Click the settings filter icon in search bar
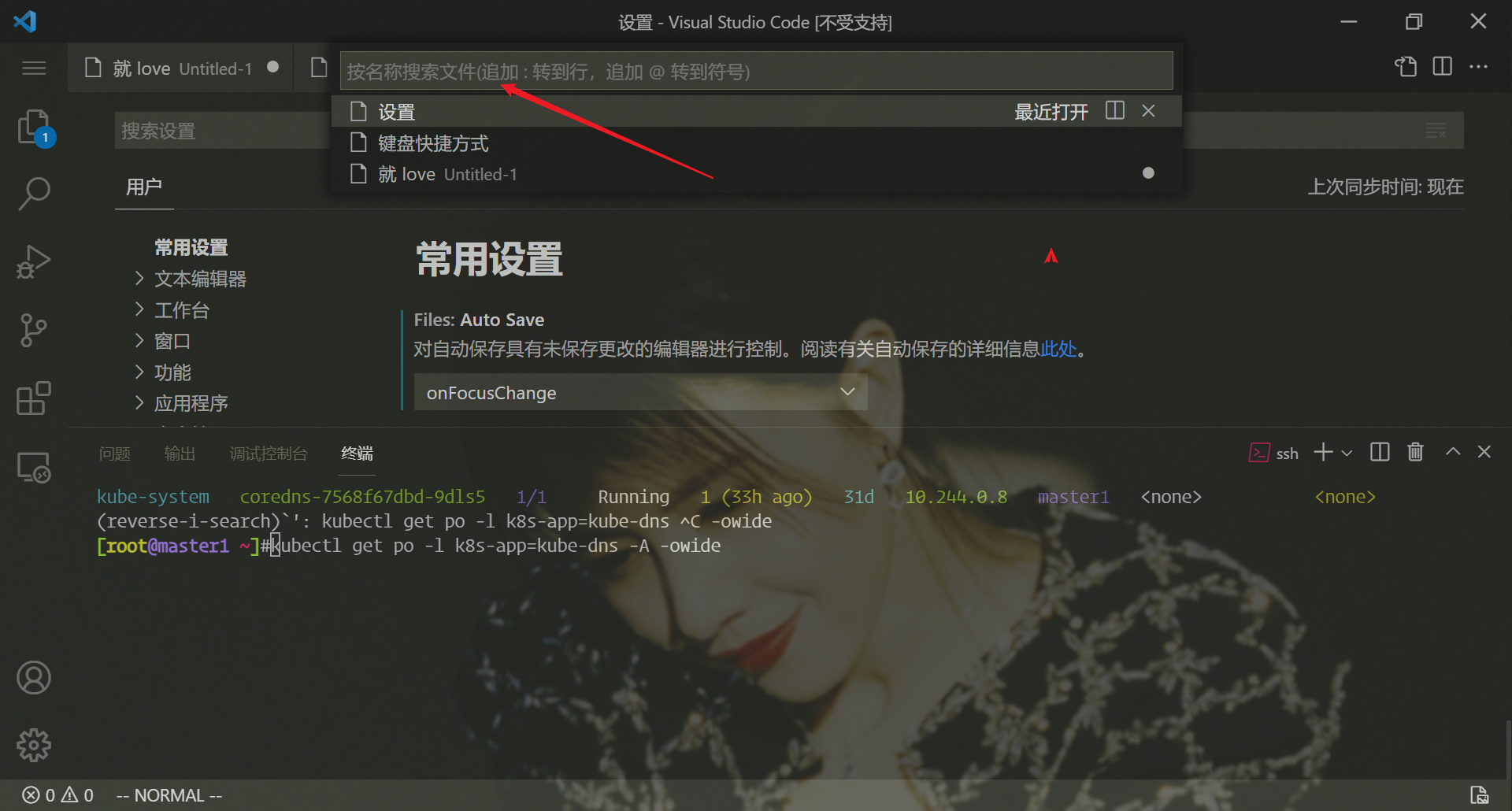 tap(1436, 131)
